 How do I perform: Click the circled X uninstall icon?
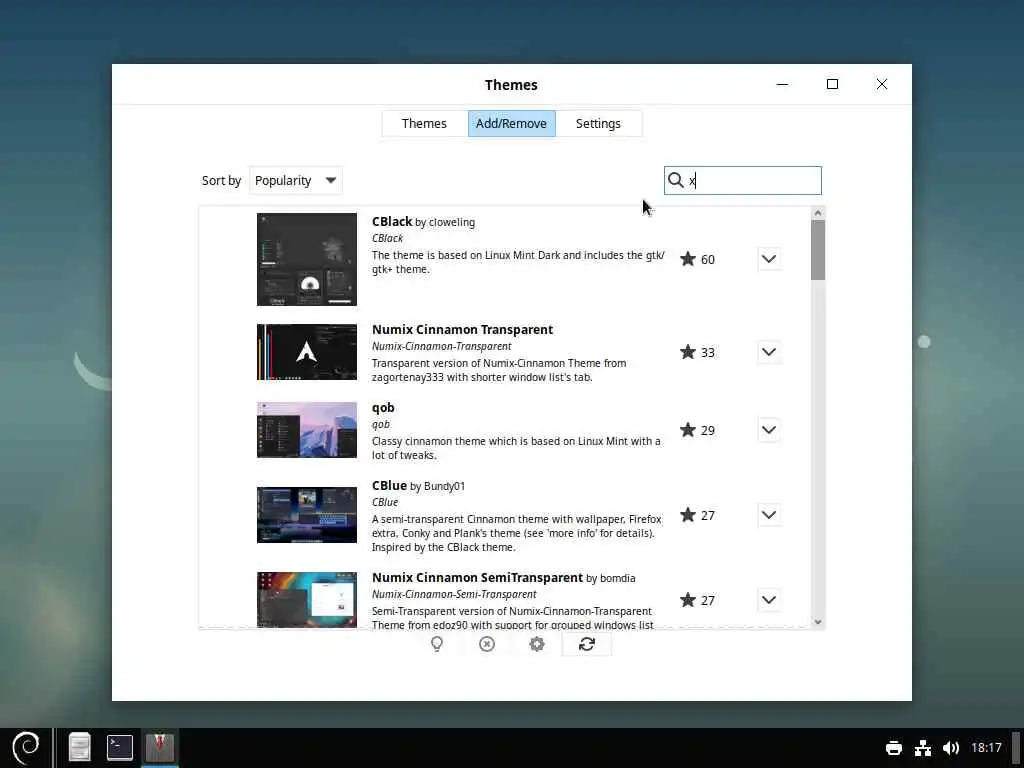click(487, 644)
